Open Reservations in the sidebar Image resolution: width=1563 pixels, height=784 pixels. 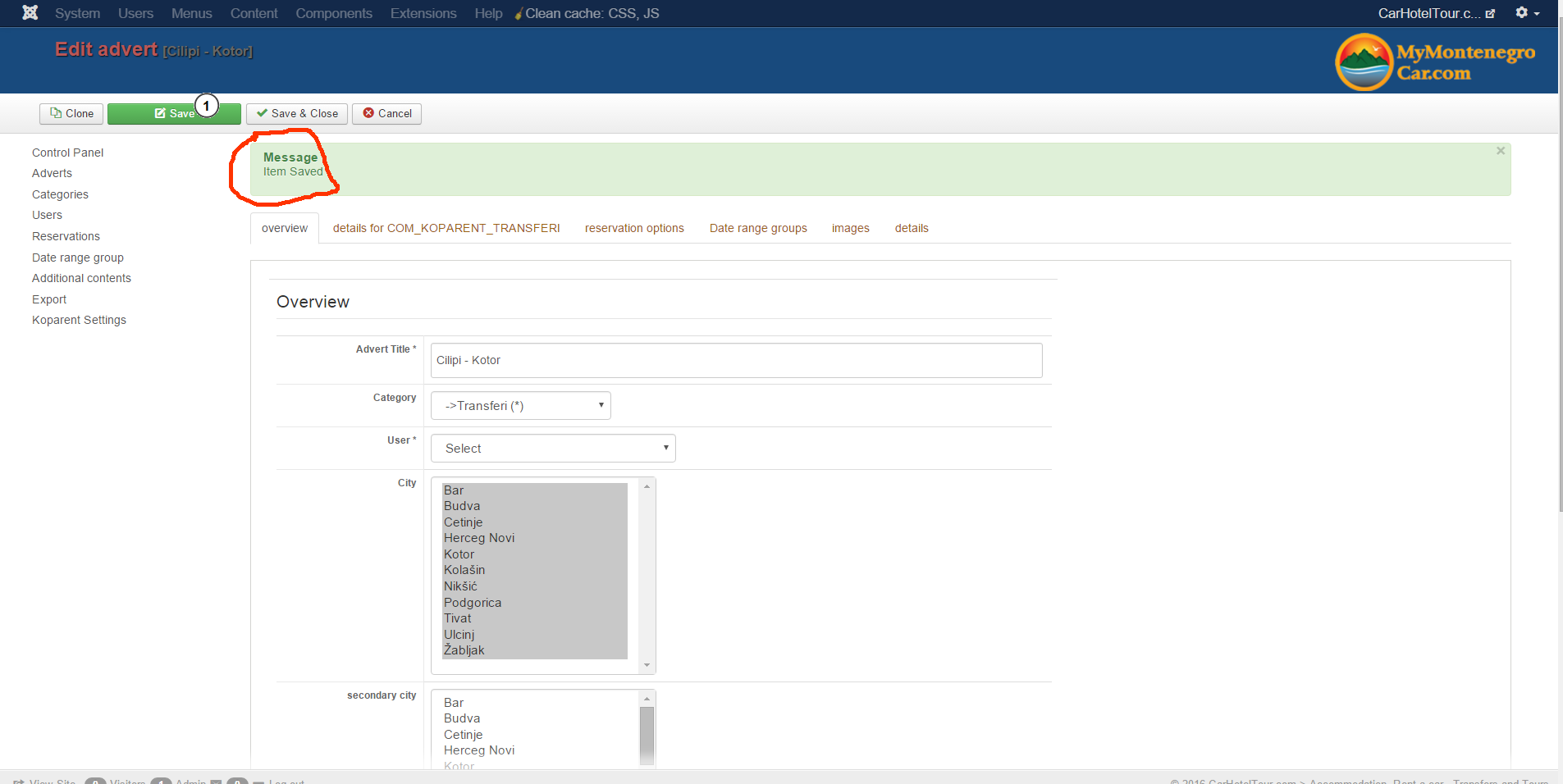[66, 236]
